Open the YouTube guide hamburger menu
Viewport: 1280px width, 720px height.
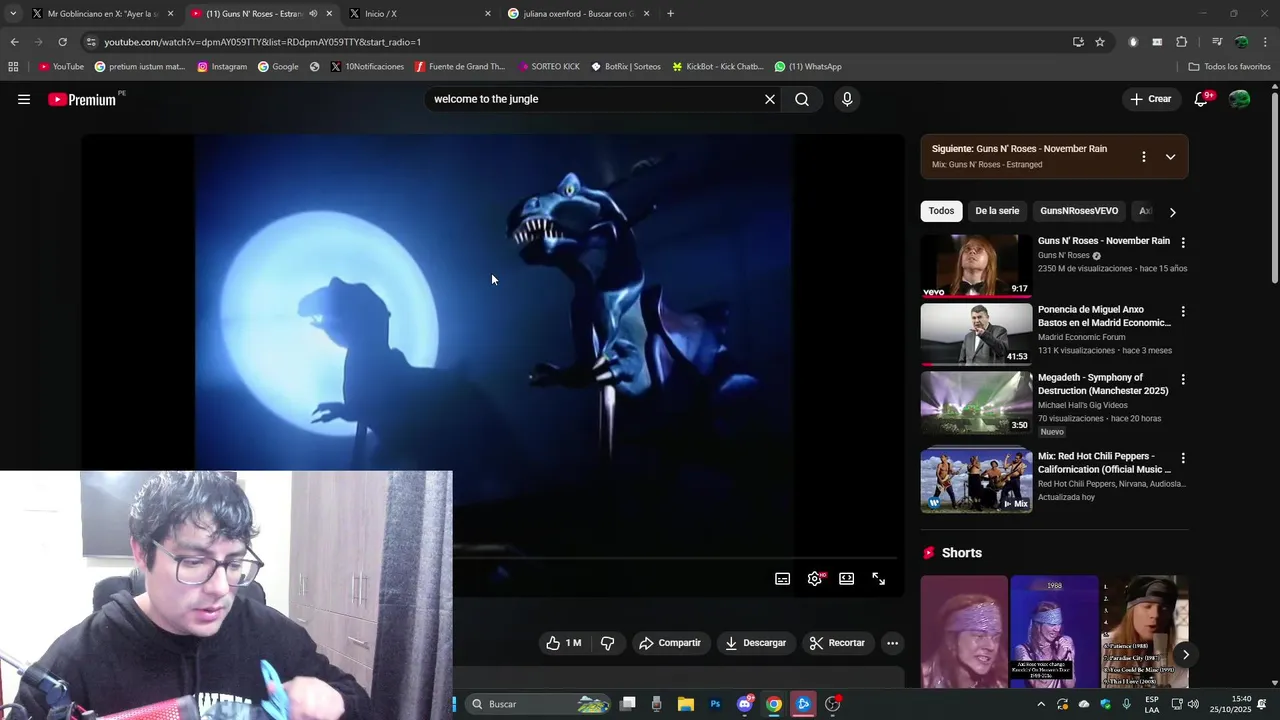(24, 99)
